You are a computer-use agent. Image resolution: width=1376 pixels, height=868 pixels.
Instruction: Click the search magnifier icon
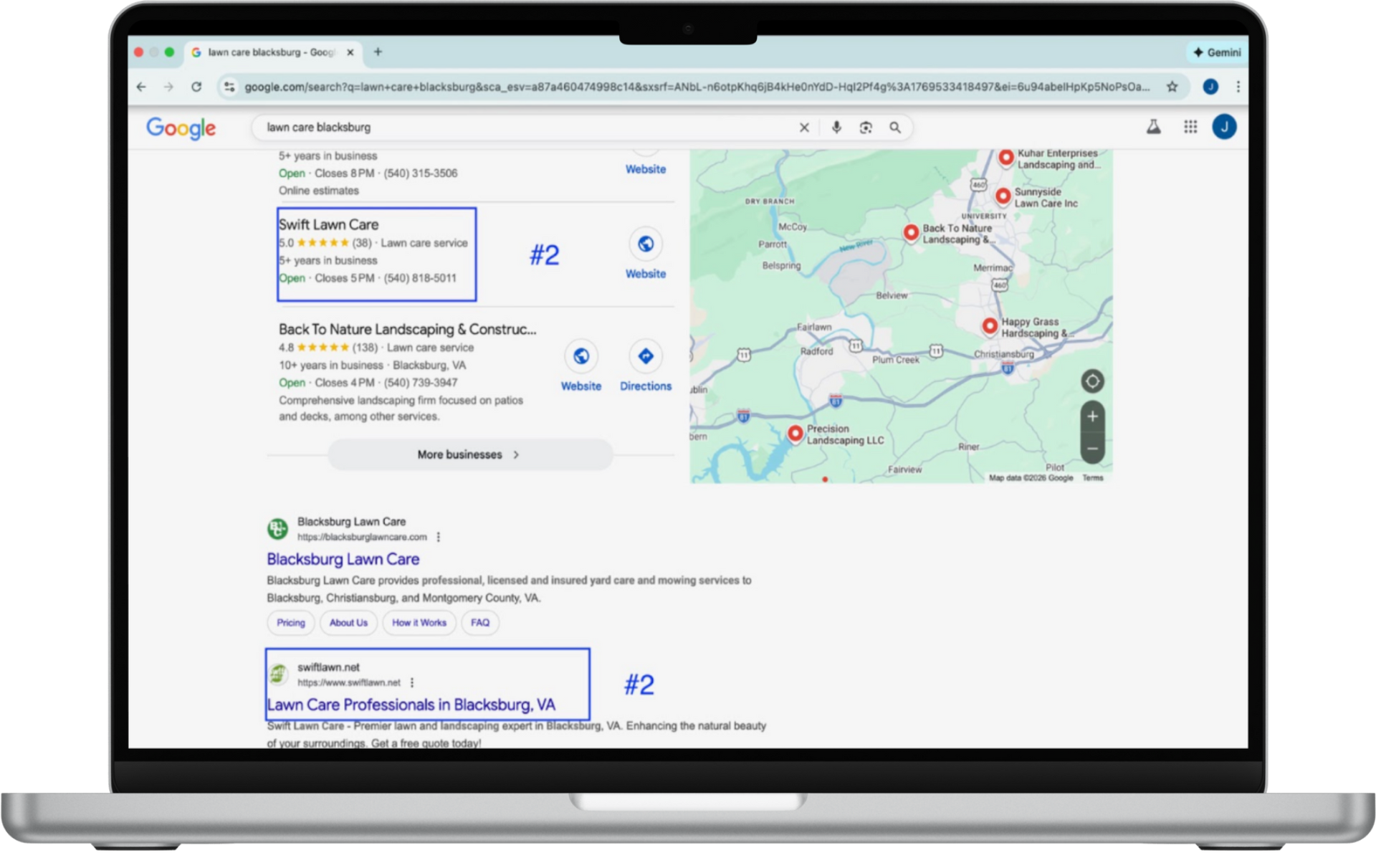coord(895,128)
